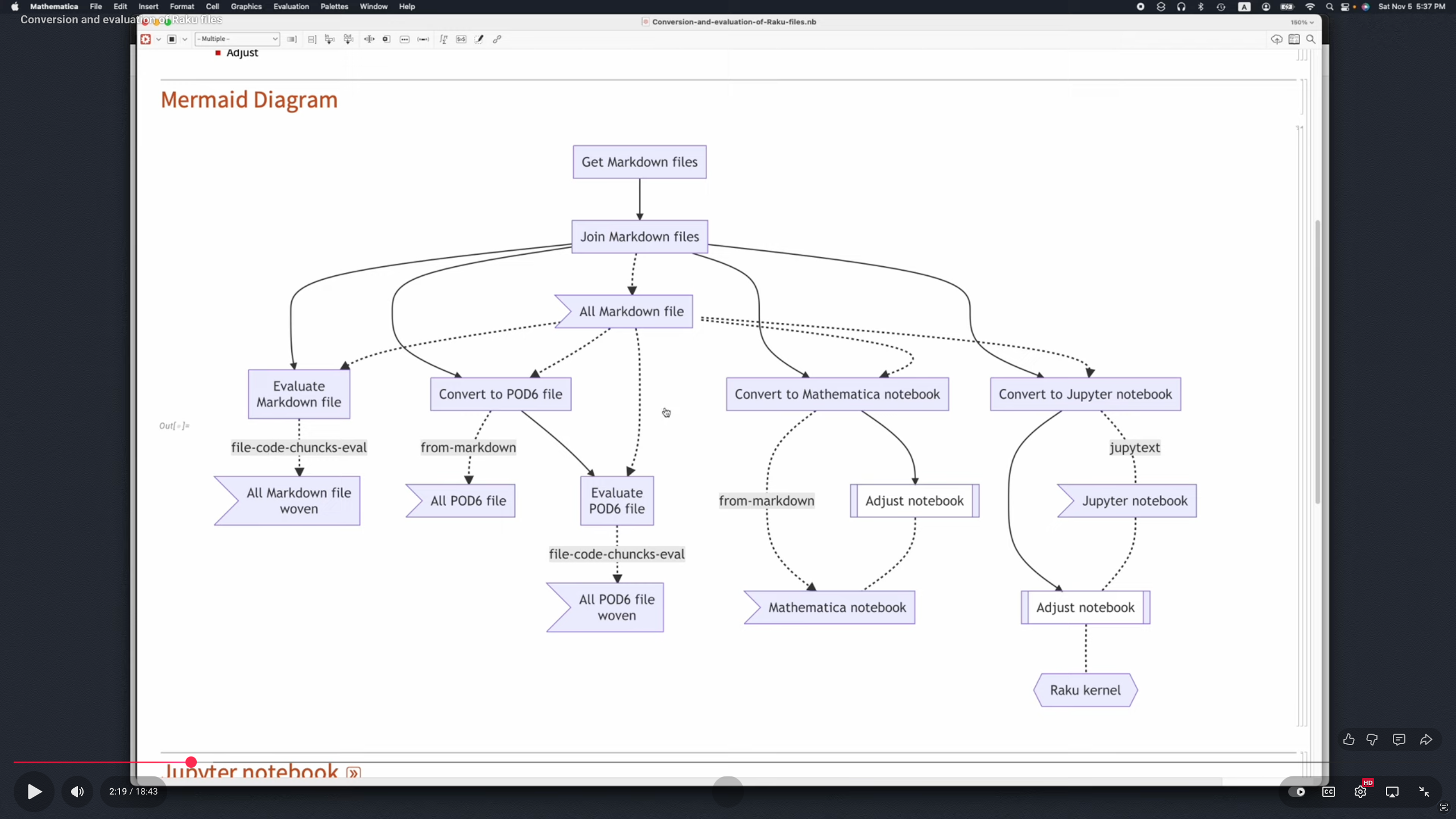Dislike the video with thumbs down
This screenshot has width=1456, height=819.
click(1372, 739)
